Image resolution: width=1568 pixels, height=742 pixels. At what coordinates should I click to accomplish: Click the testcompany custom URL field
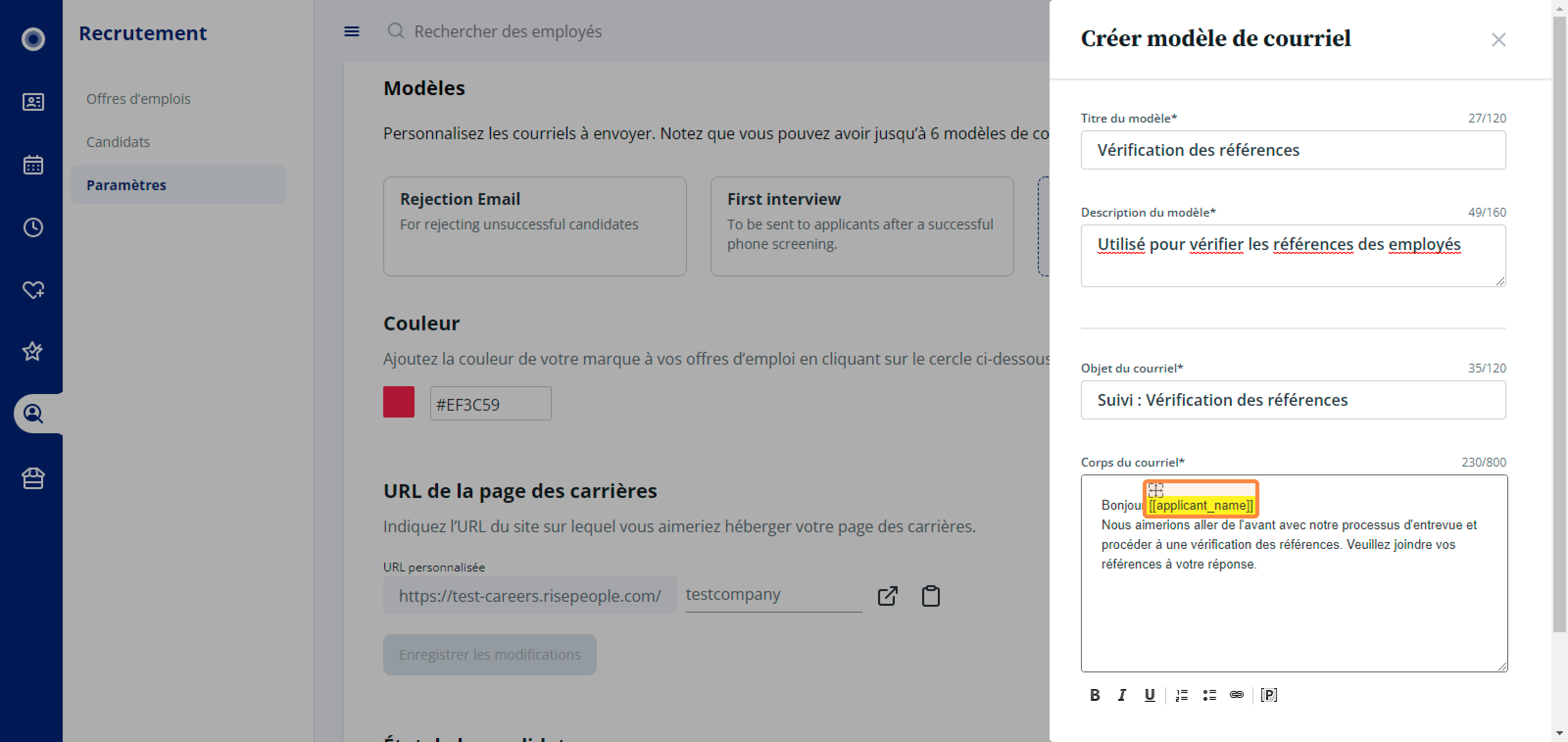coord(773,594)
